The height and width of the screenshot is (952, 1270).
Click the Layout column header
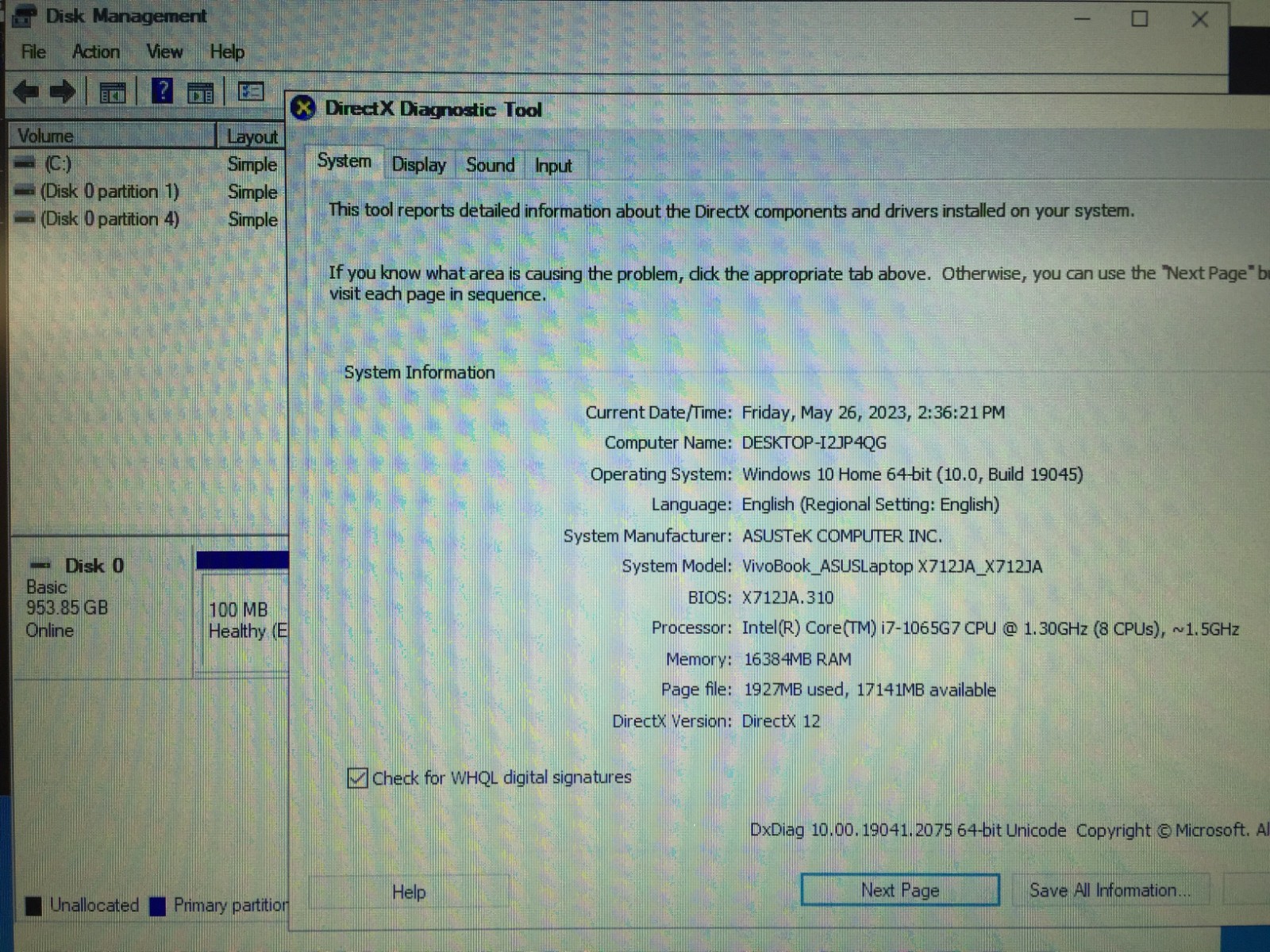252,136
